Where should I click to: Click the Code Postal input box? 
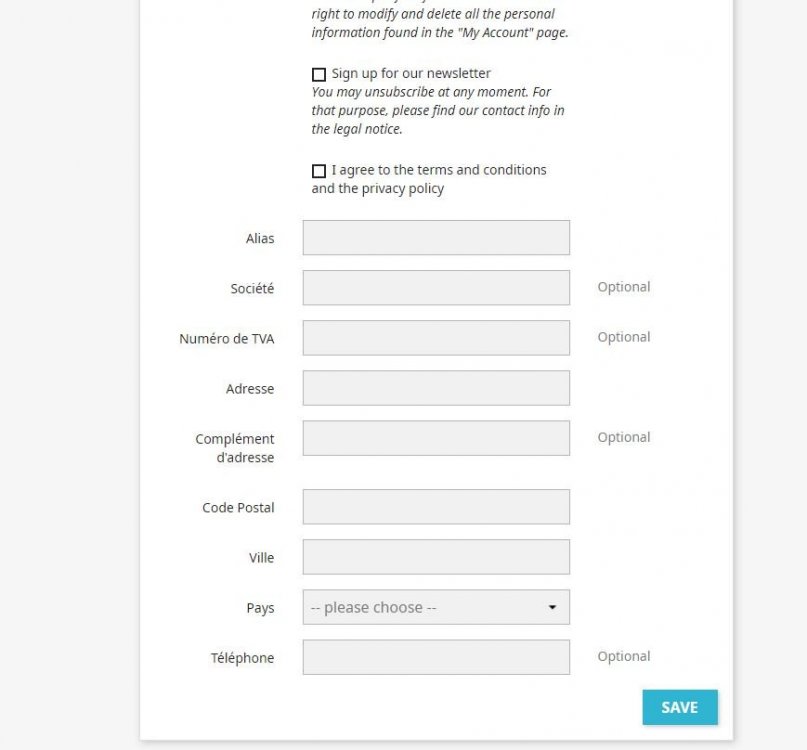(x=436, y=507)
